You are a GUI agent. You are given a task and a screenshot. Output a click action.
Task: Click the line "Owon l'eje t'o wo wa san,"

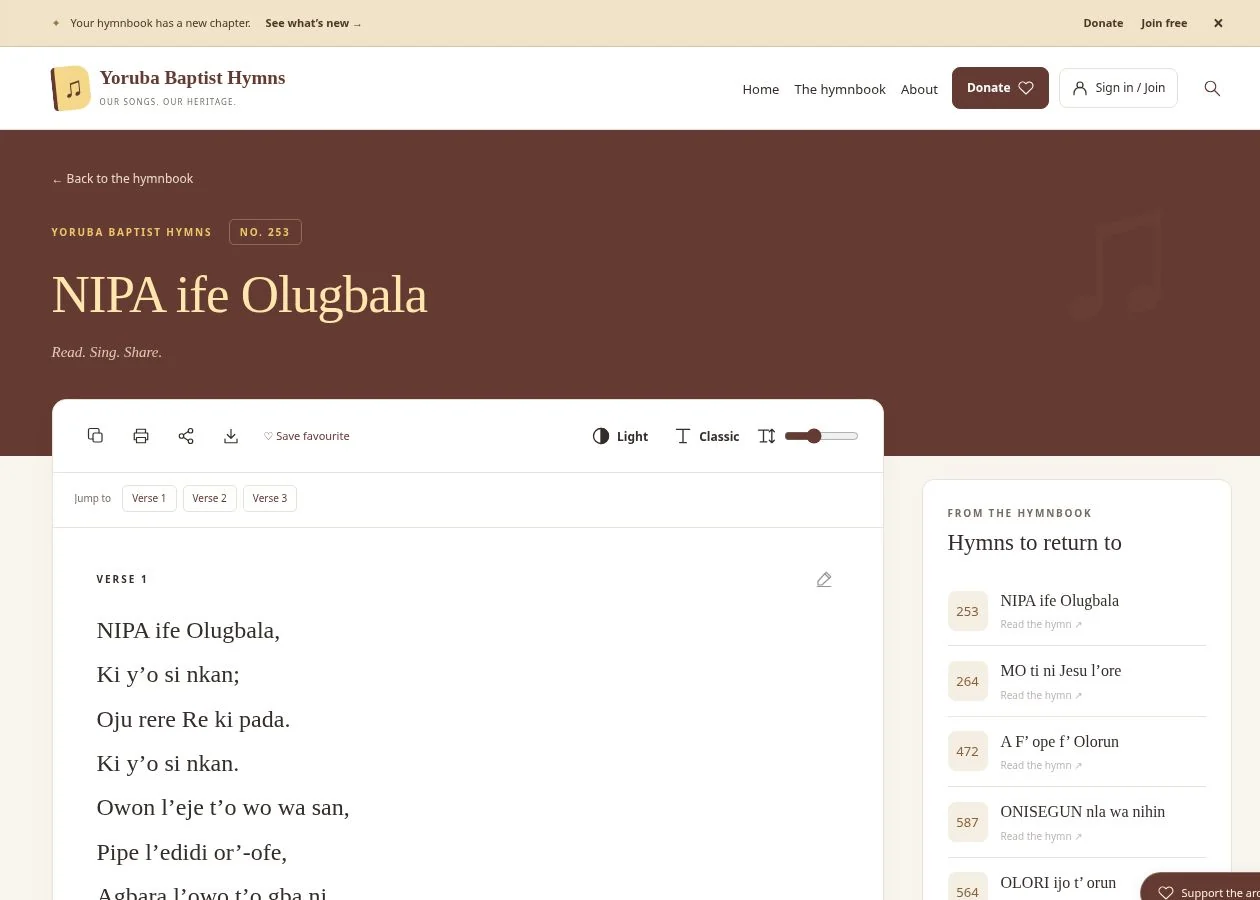[223, 808]
